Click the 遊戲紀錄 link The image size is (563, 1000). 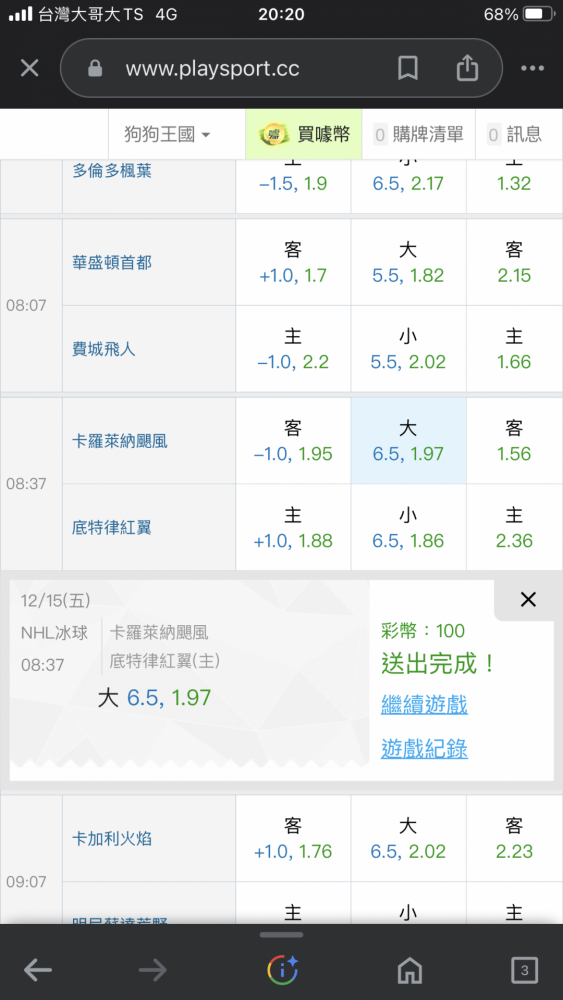pyautogui.click(x=425, y=748)
